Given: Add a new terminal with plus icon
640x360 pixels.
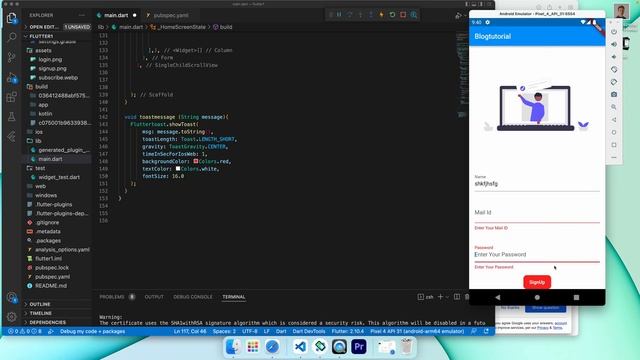Looking at the screenshot, I should click(x=440, y=297).
